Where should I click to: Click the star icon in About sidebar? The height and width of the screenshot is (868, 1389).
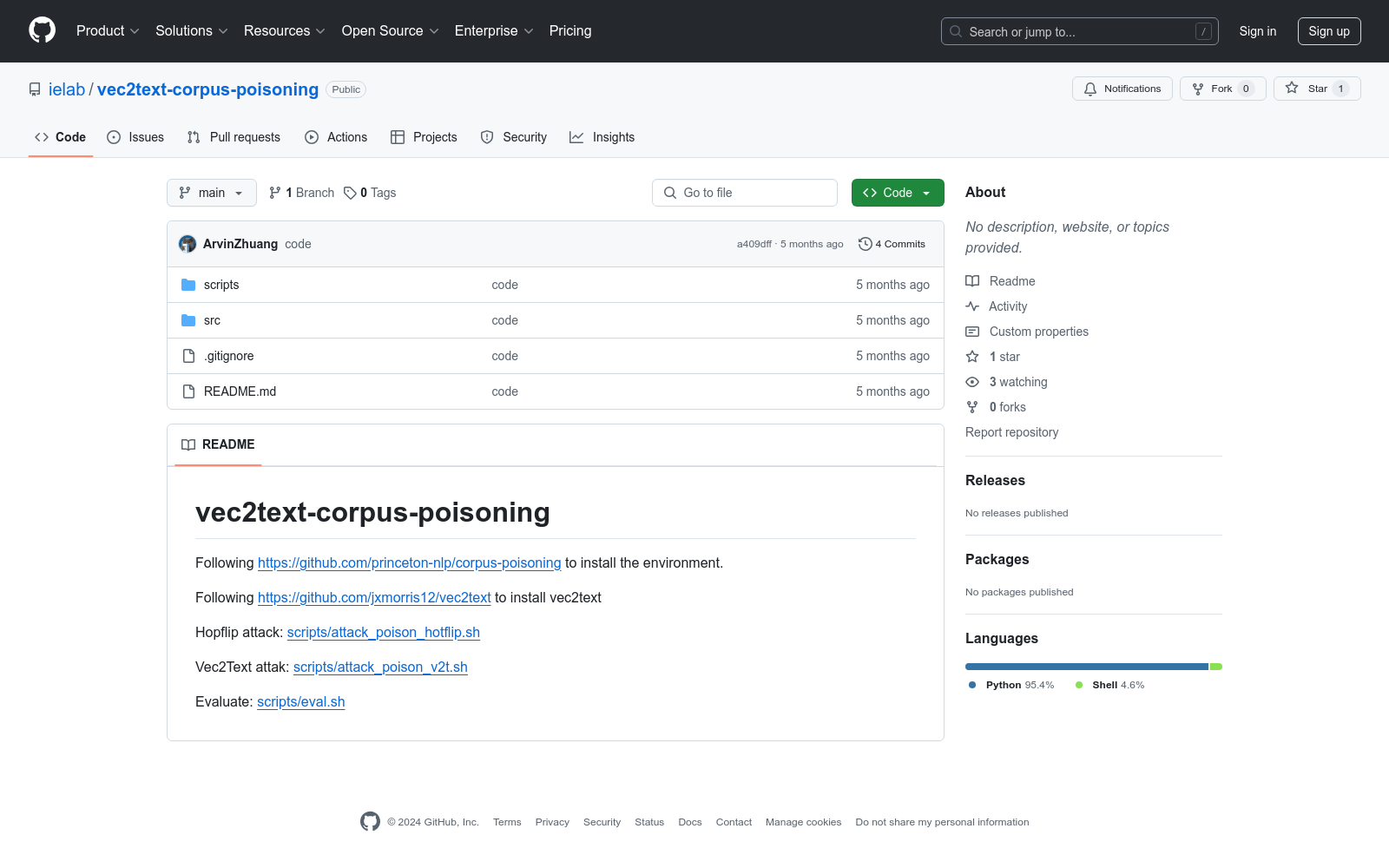click(972, 357)
